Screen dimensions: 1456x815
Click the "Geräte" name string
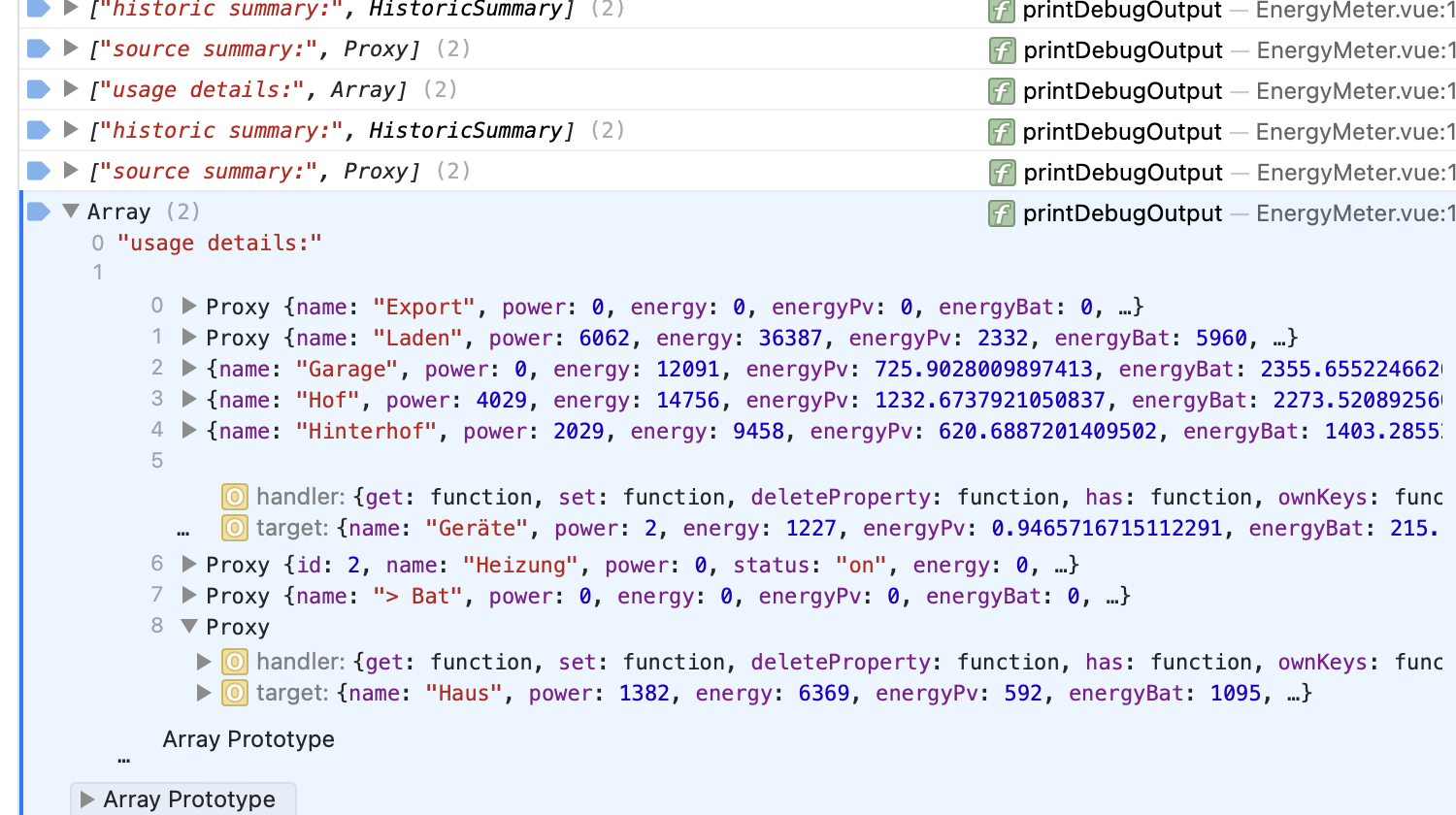477,528
